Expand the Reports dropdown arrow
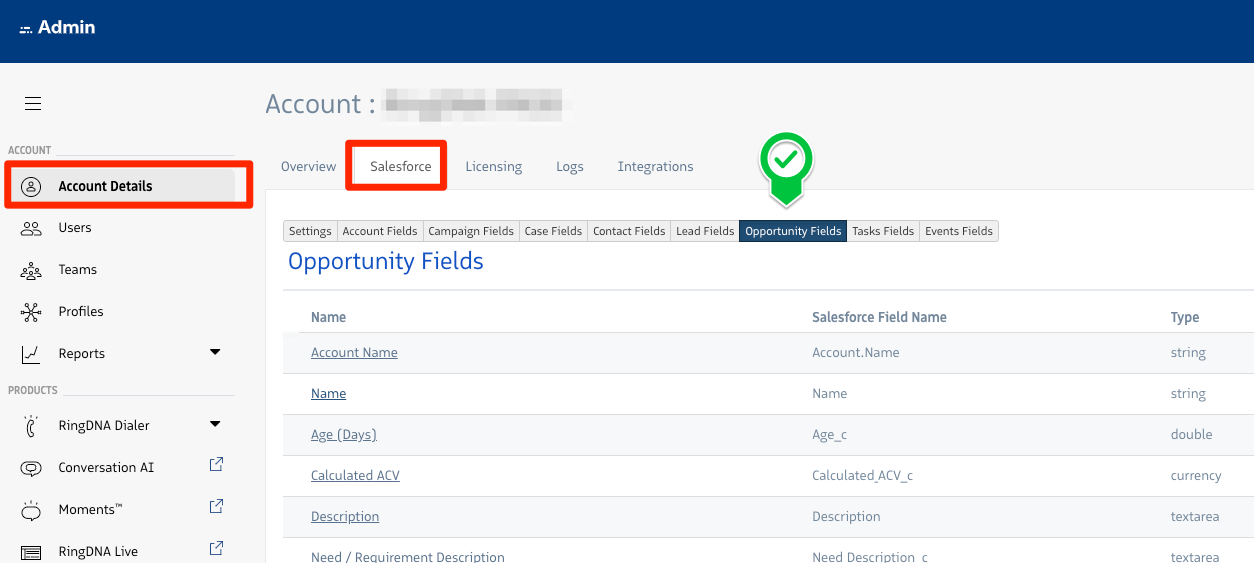1254x563 pixels. (215, 352)
